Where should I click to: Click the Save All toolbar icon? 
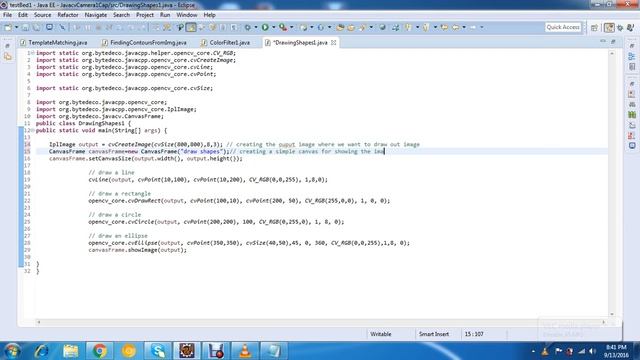pos(37,27)
